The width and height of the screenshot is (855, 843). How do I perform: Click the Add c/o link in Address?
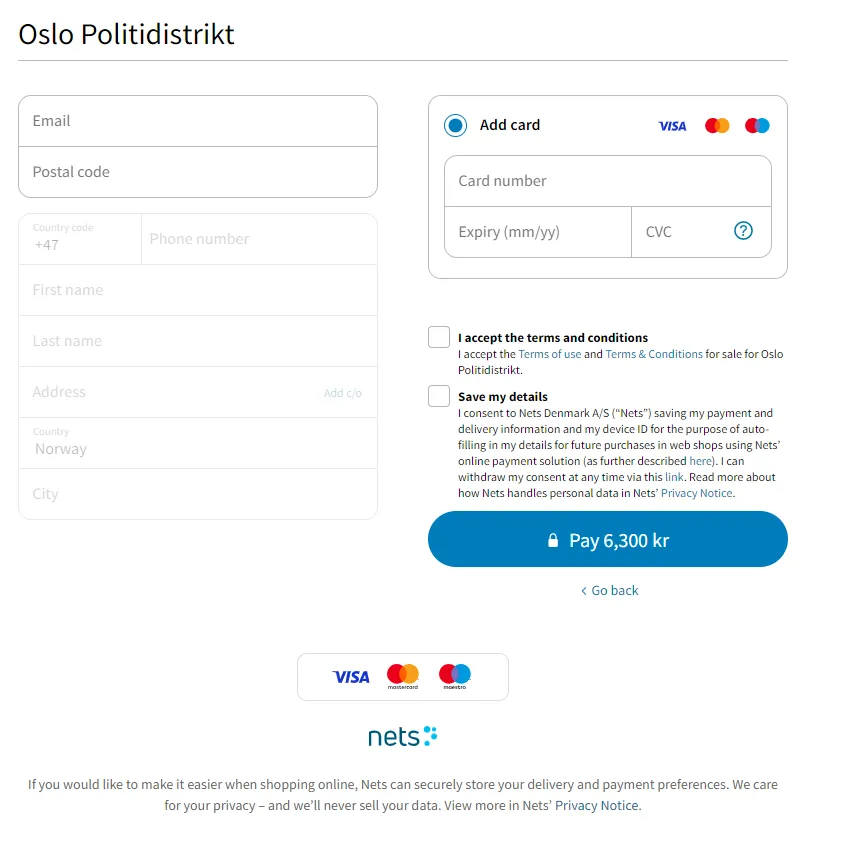(x=342, y=393)
